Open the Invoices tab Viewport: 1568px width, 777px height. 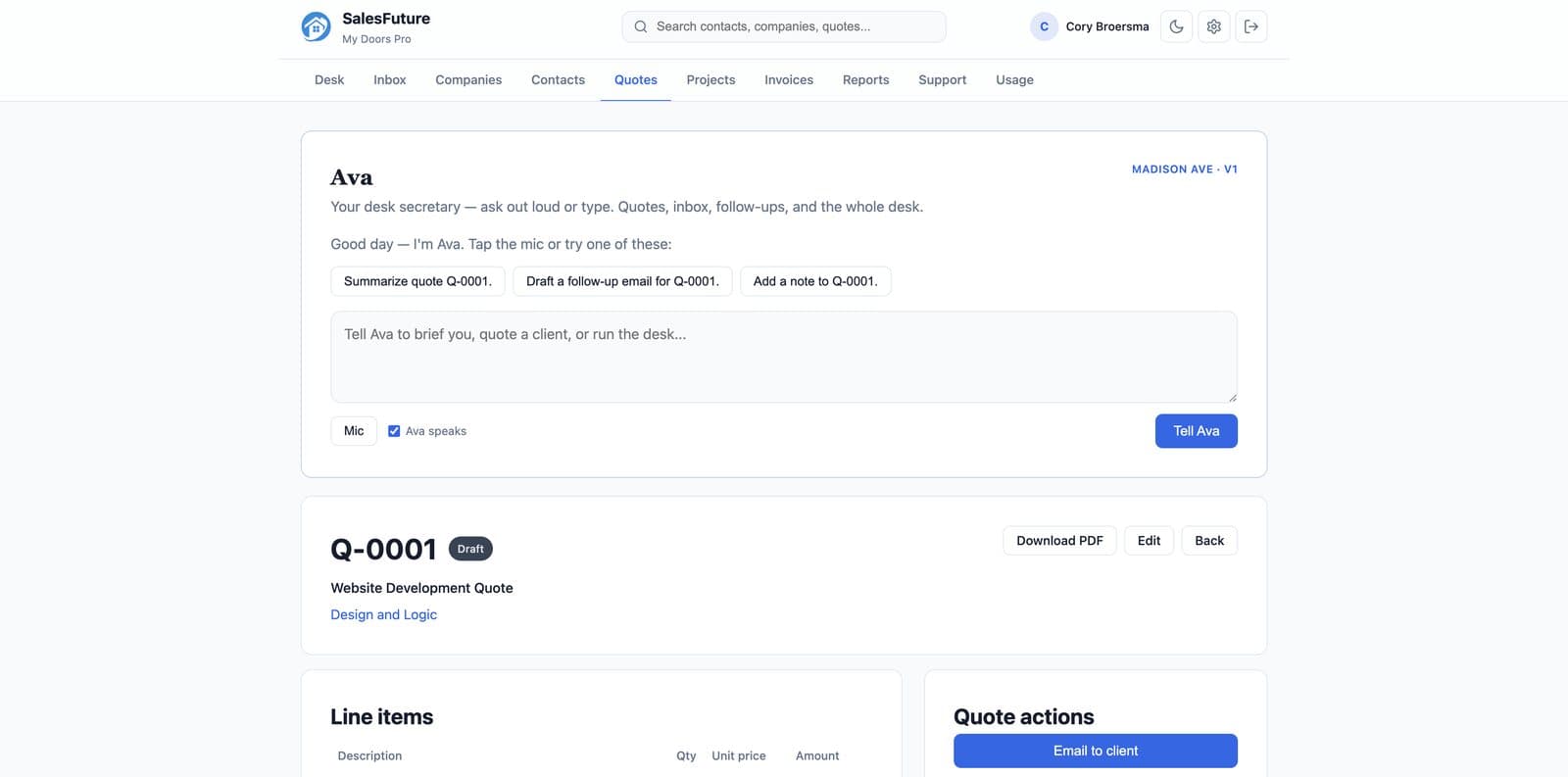coord(789,80)
